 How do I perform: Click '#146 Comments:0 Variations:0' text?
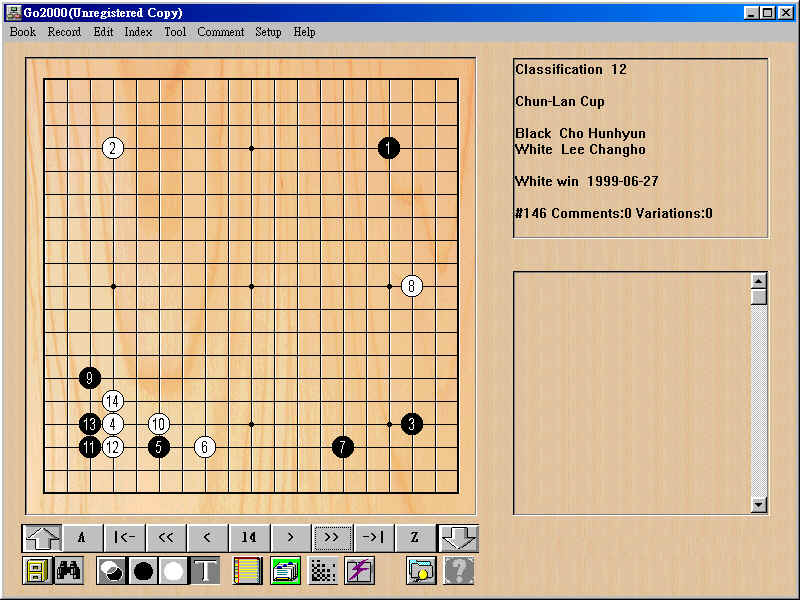click(x=613, y=213)
